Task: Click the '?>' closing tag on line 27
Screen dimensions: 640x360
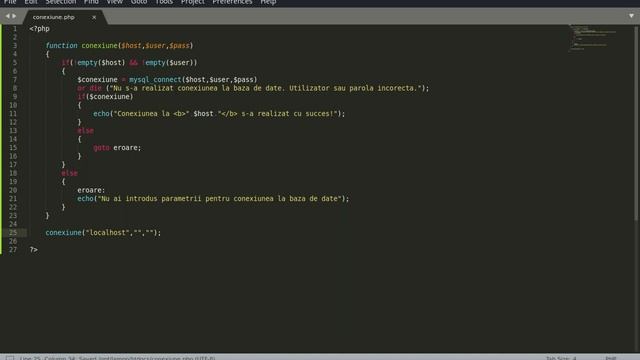Action: click(x=33, y=249)
